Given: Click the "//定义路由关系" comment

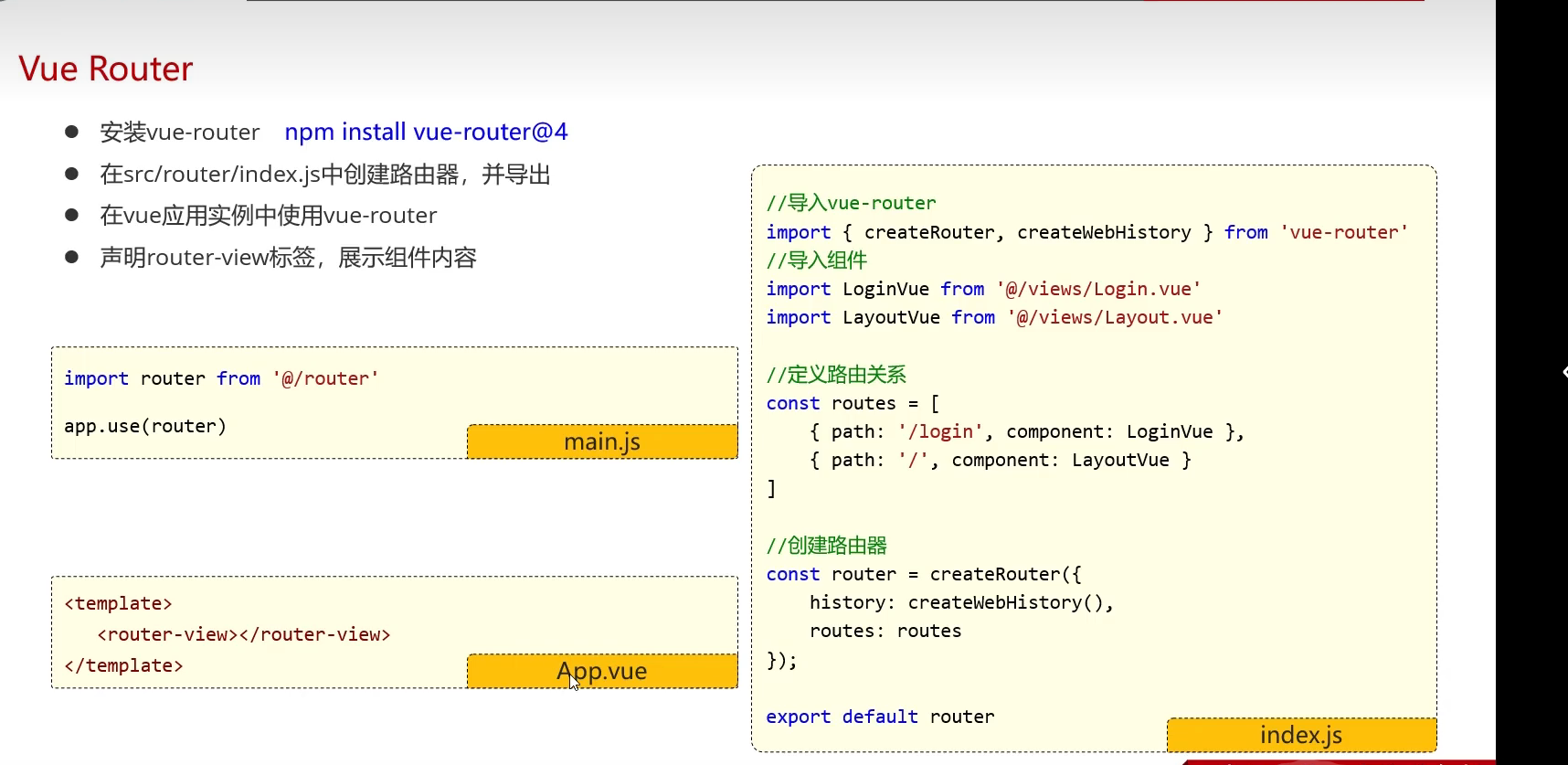Looking at the screenshot, I should pos(836,375).
